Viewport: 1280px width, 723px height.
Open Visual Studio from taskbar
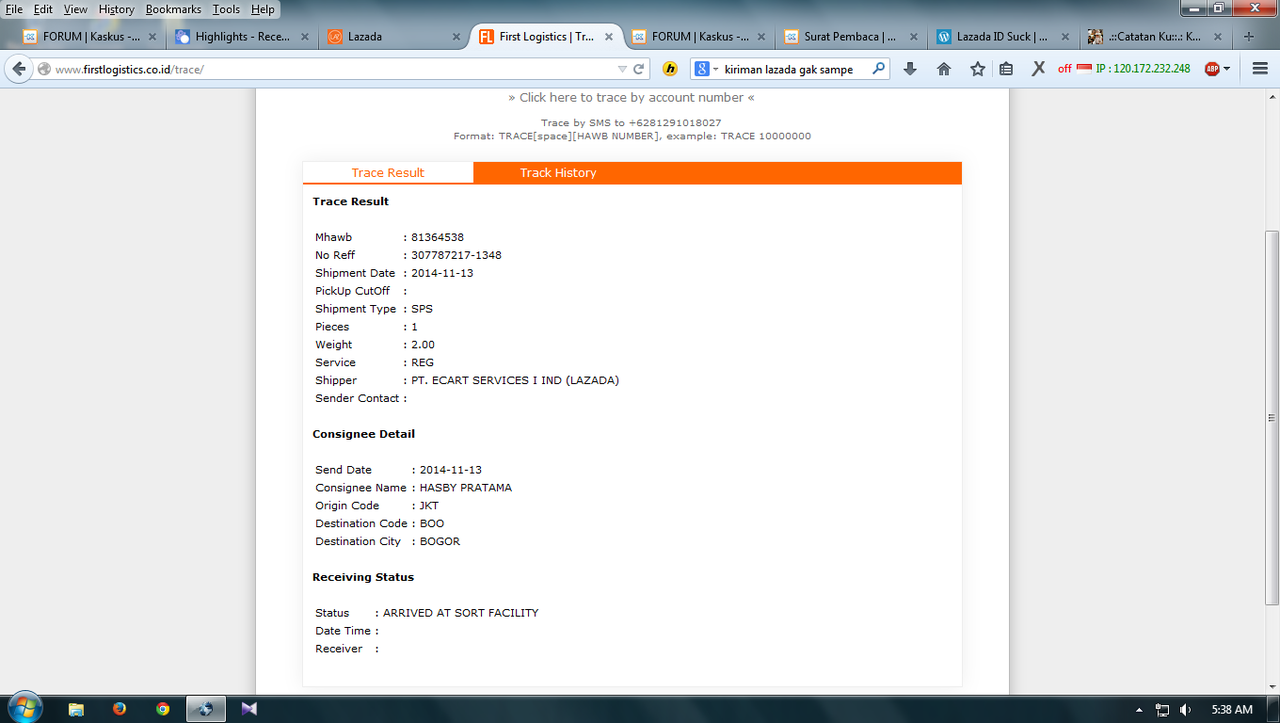pos(249,709)
